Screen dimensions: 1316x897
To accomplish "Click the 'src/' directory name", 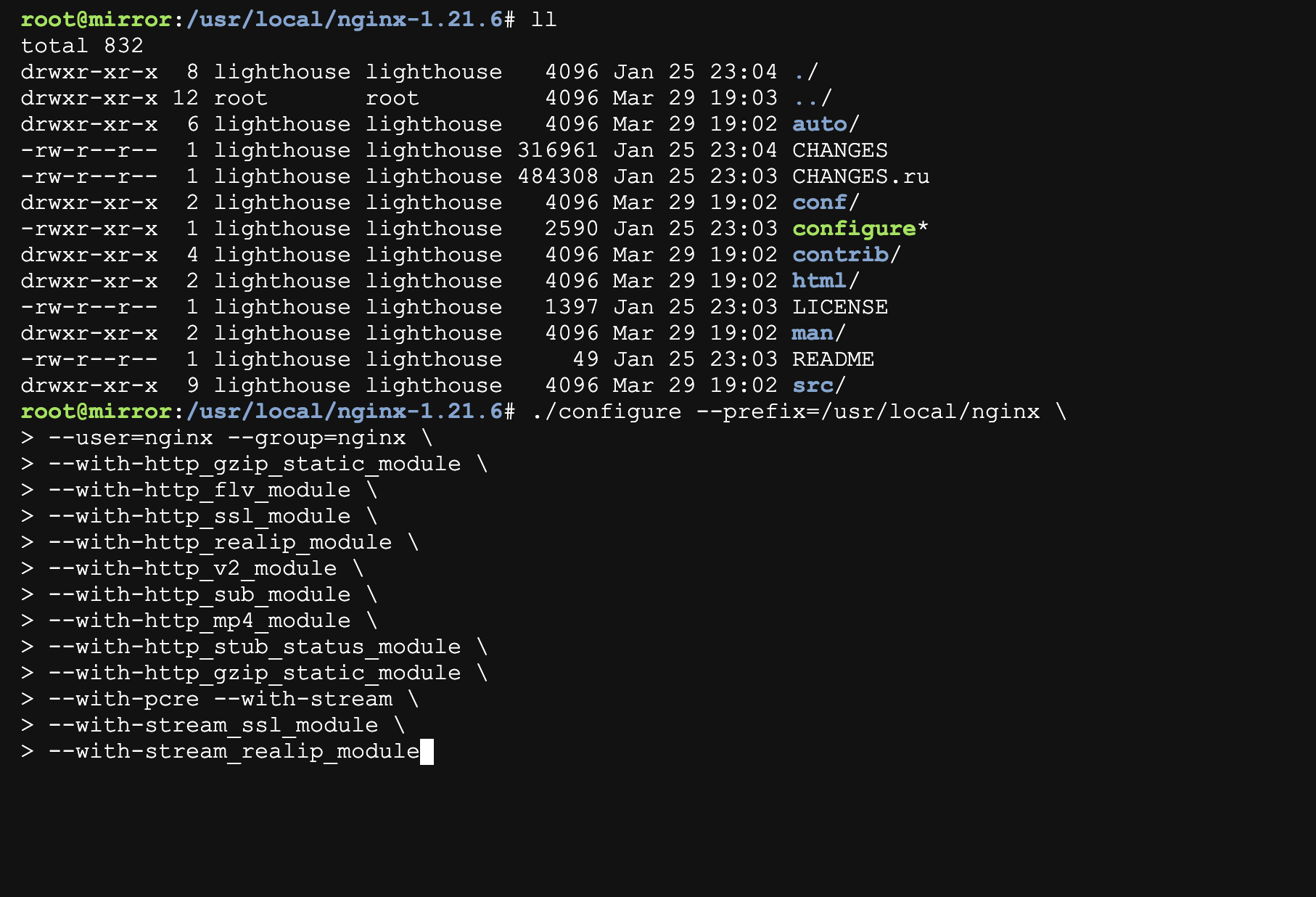I will [819, 385].
